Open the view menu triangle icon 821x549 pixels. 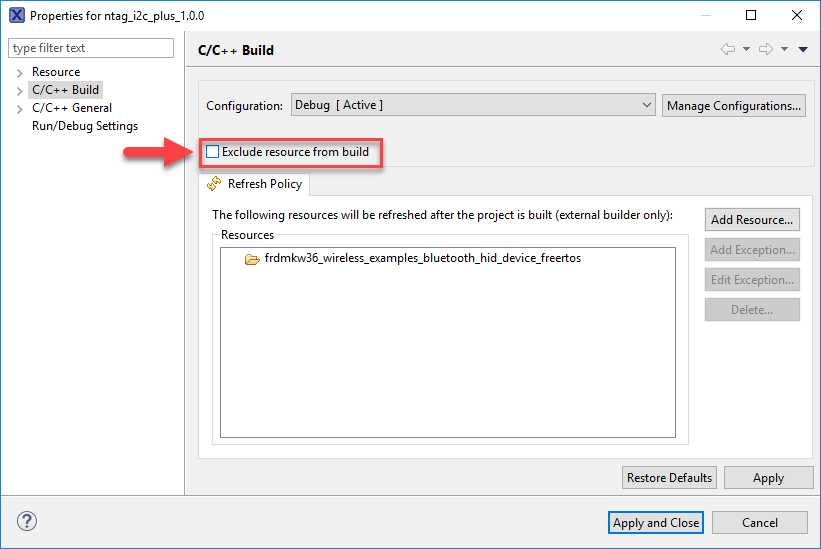[x=802, y=49]
